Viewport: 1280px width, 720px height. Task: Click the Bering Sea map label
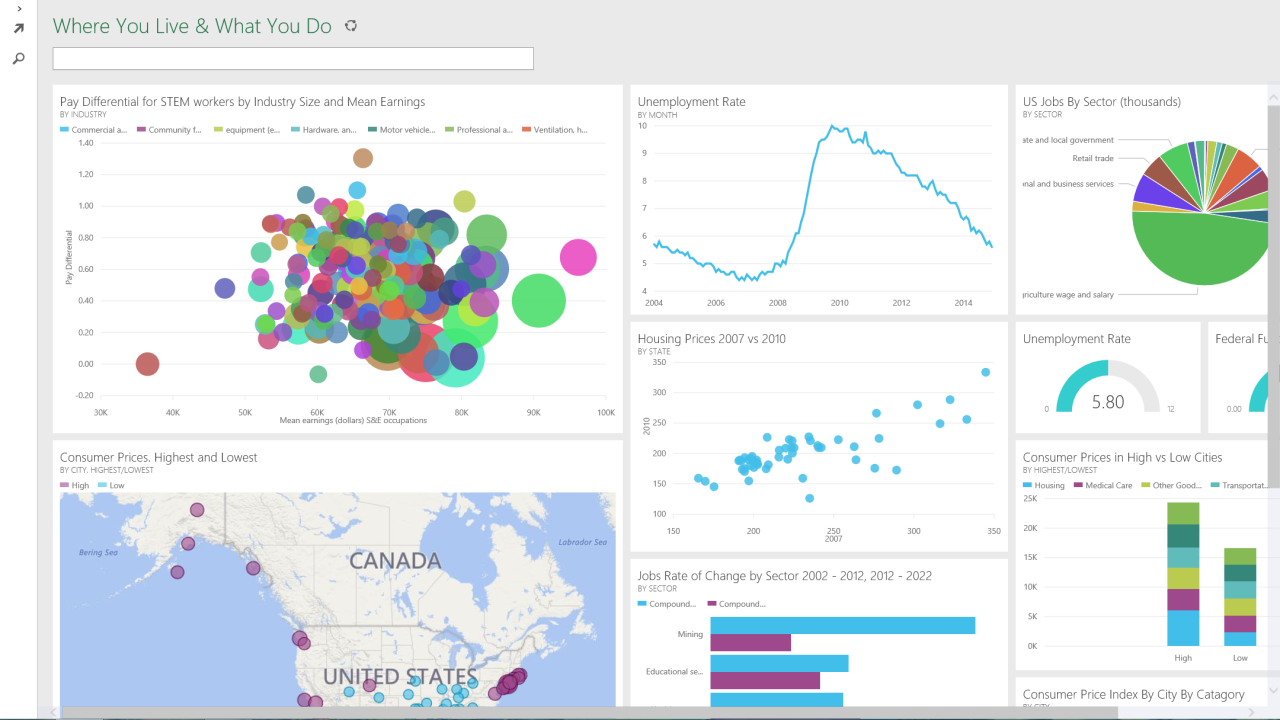tap(99, 552)
